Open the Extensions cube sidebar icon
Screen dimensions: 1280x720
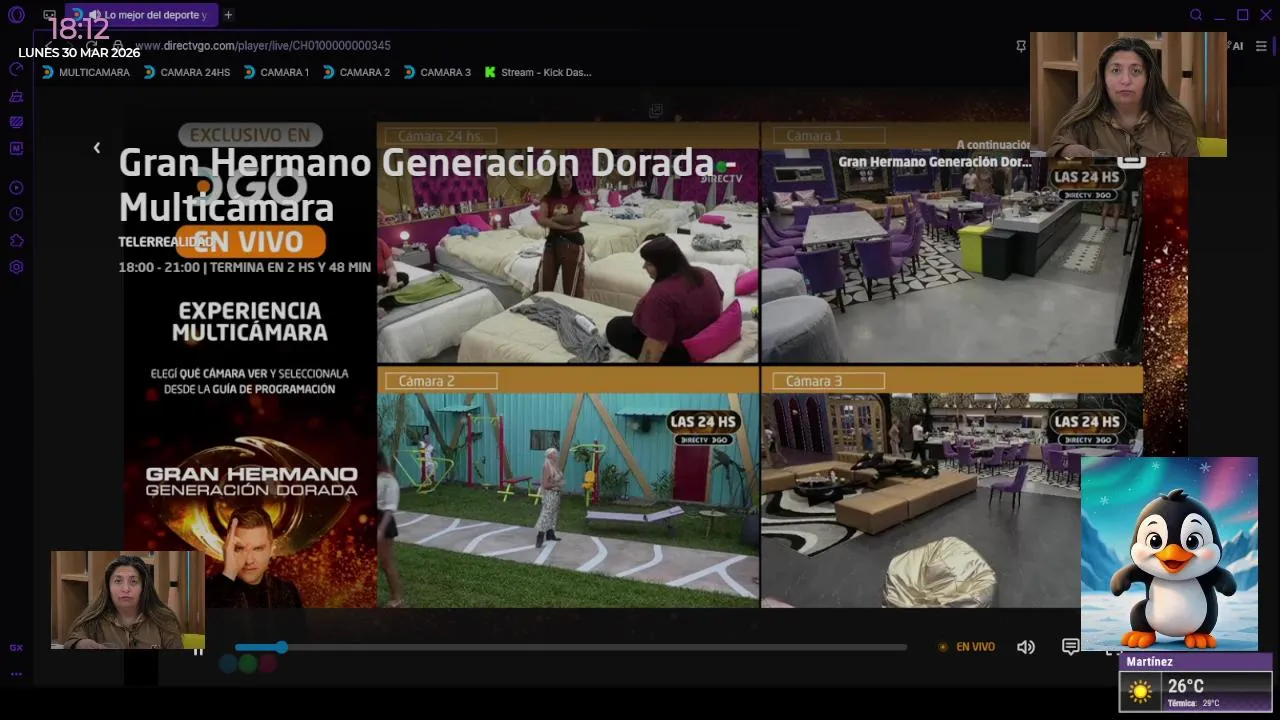click(16, 241)
